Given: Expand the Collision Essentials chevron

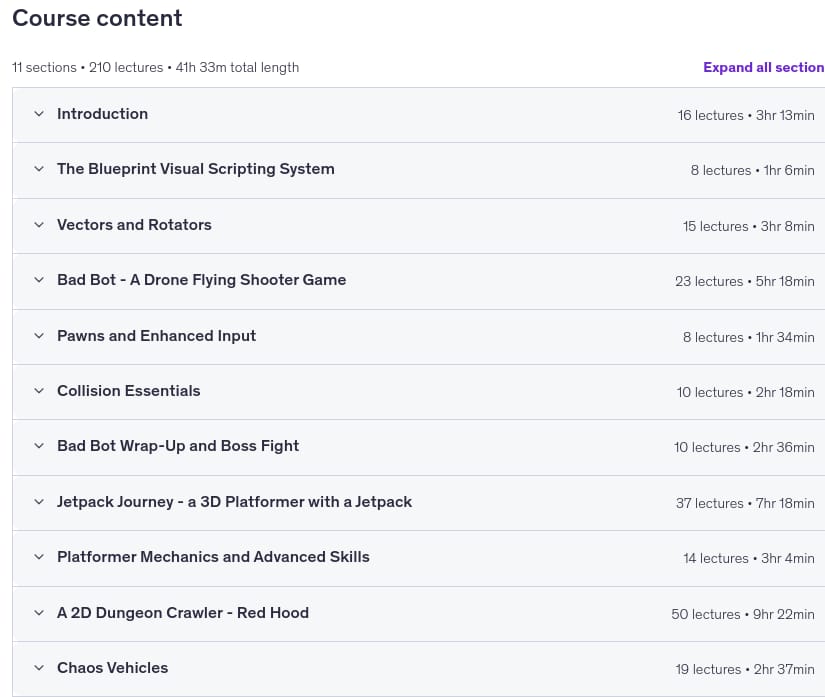Looking at the screenshot, I should tap(39, 391).
